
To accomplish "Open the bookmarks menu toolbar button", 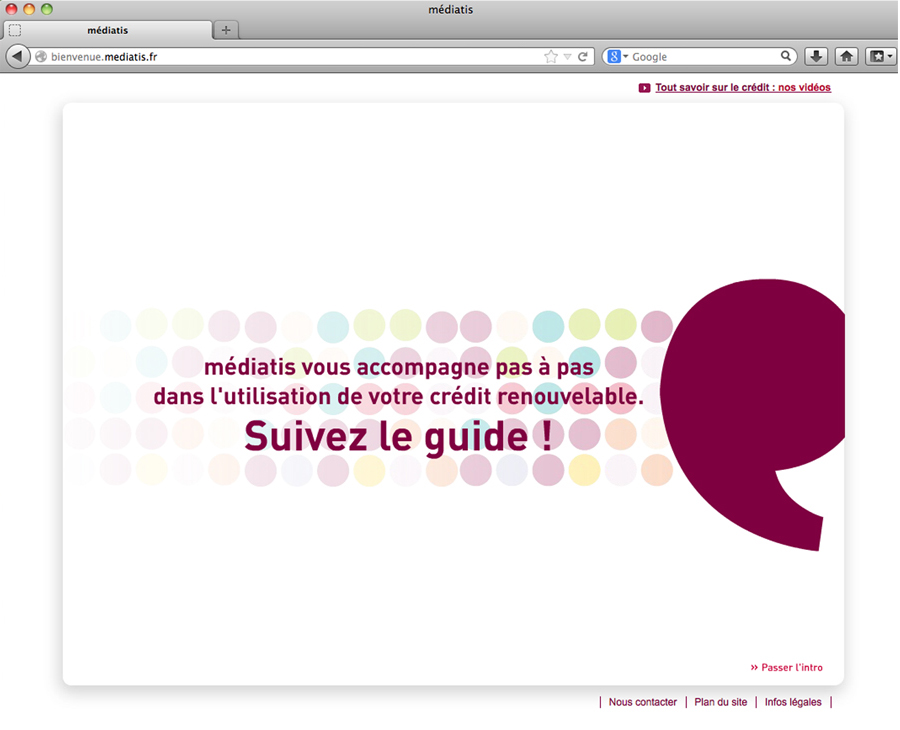I will (879, 57).
